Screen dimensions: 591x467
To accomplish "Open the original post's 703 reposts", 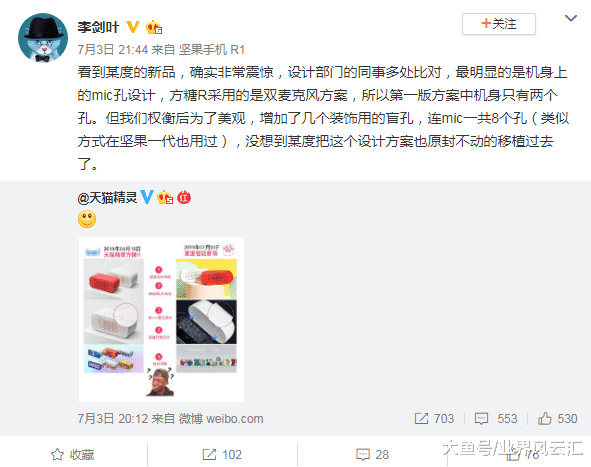I will [x=434, y=419].
